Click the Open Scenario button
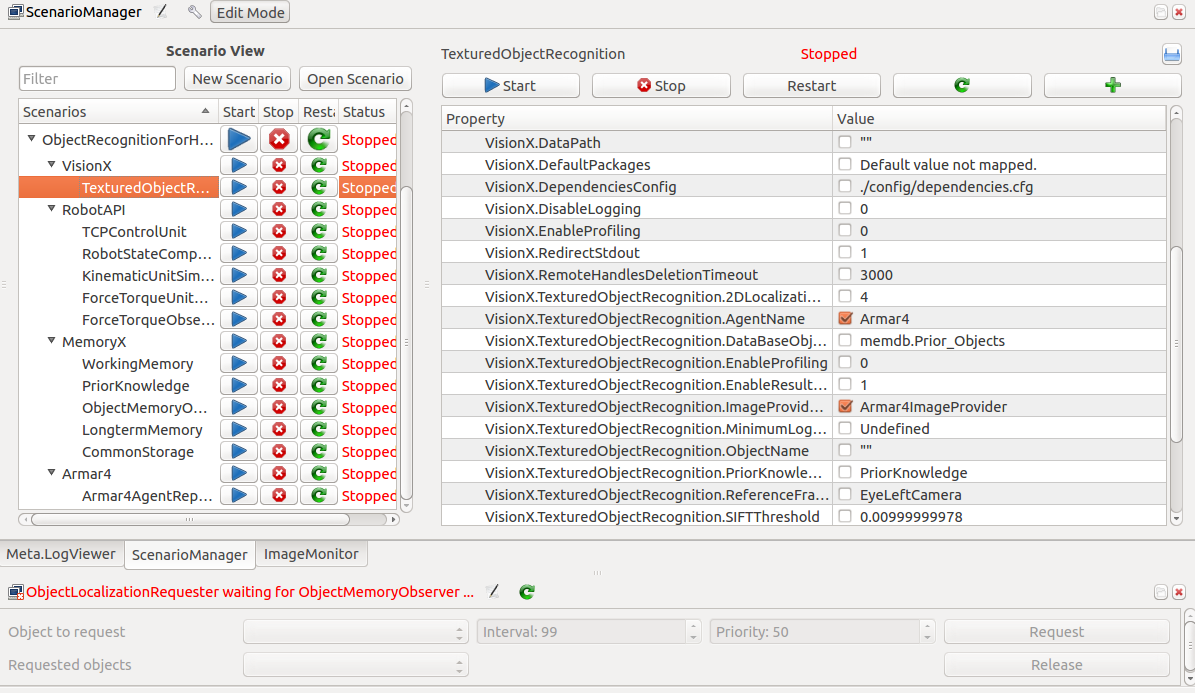 355,79
